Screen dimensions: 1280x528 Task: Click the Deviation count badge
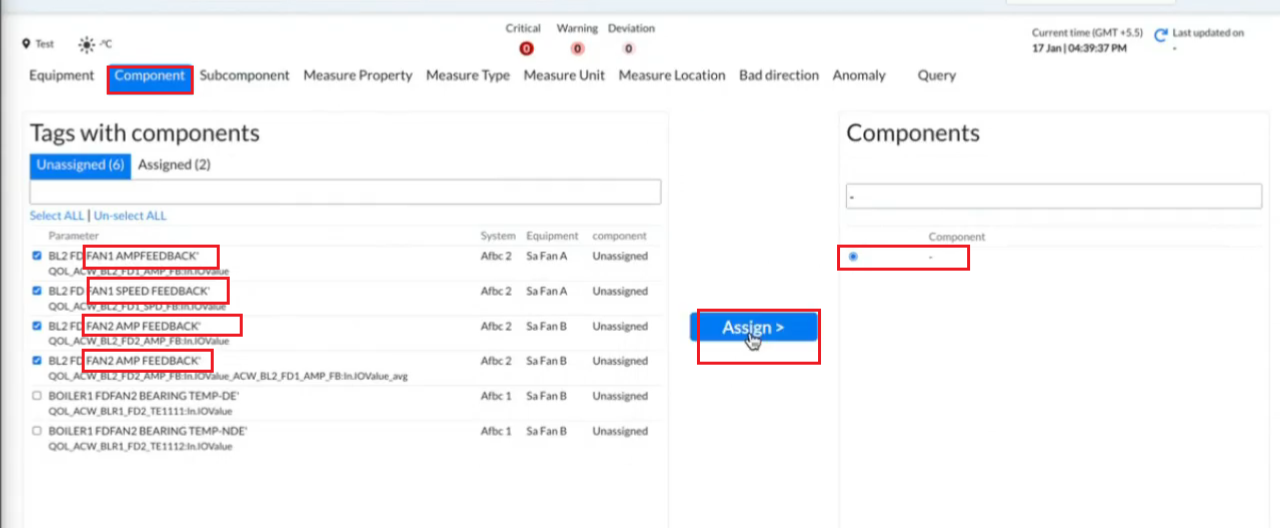pos(629,48)
